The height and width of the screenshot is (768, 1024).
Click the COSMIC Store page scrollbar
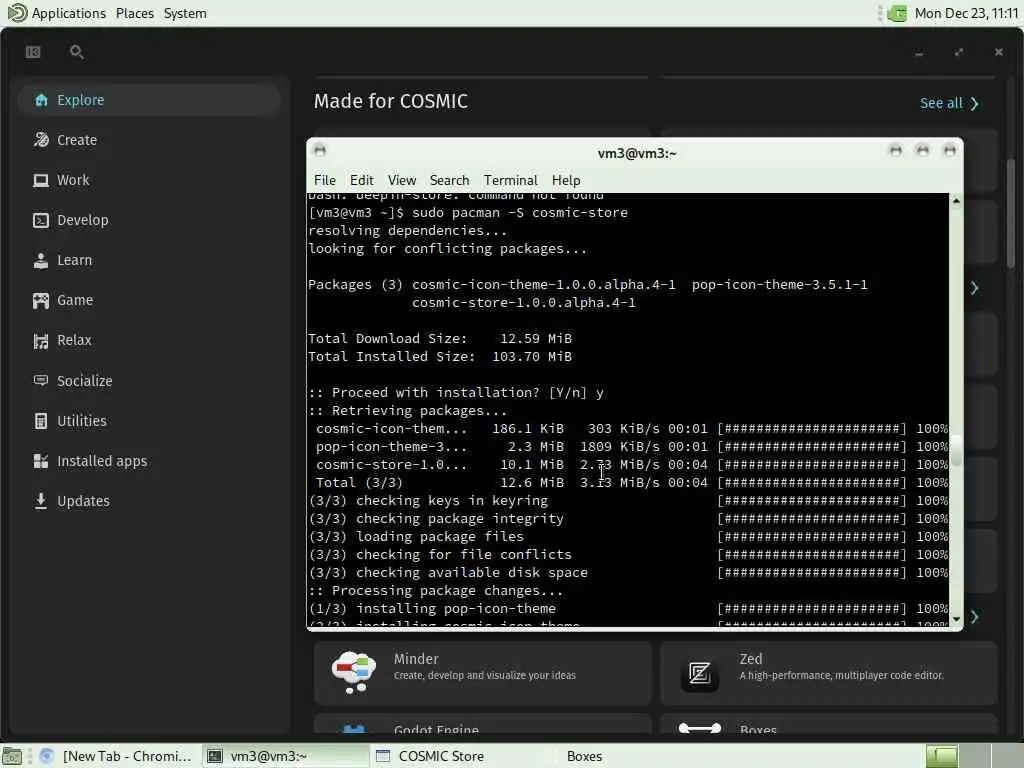click(x=1011, y=212)
